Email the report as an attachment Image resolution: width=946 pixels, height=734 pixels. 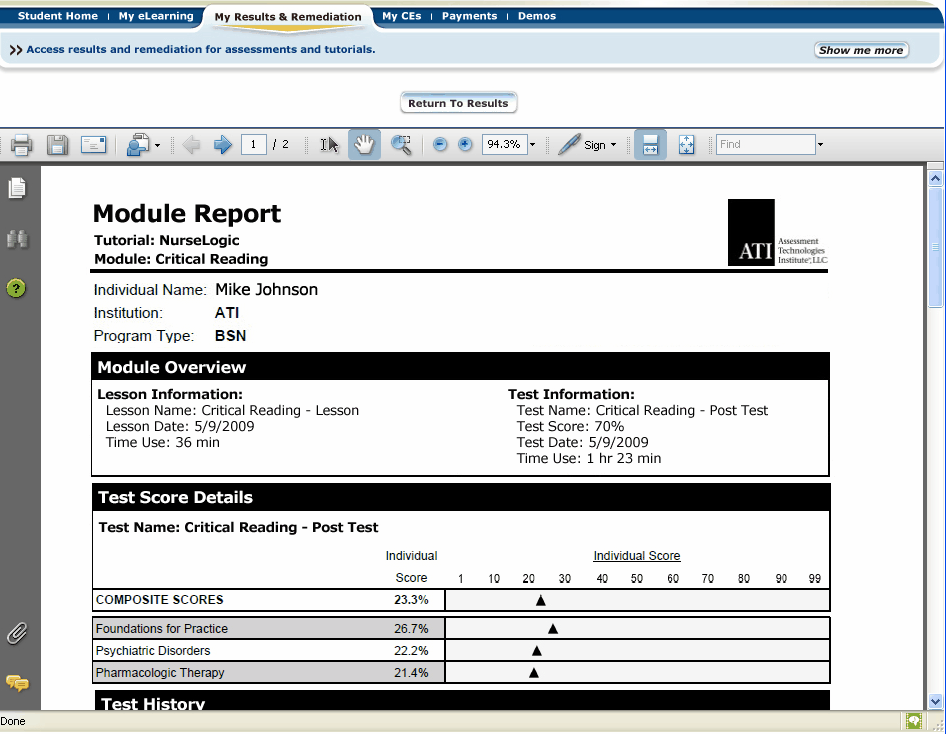pyautogui.click(x=93, y=144)
